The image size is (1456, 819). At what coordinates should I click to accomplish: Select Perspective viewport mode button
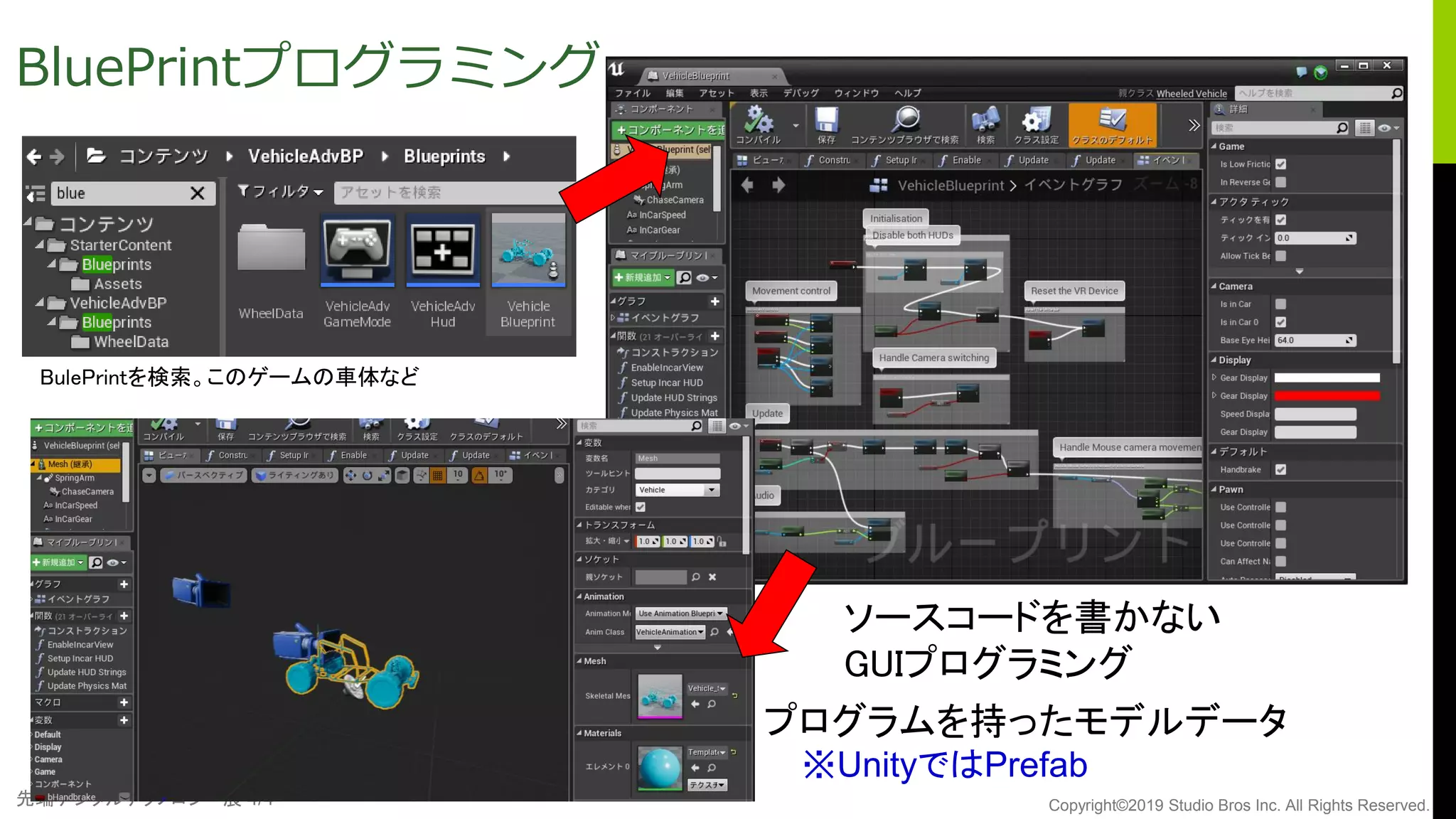pyautogui.click(x=203, y=475)
